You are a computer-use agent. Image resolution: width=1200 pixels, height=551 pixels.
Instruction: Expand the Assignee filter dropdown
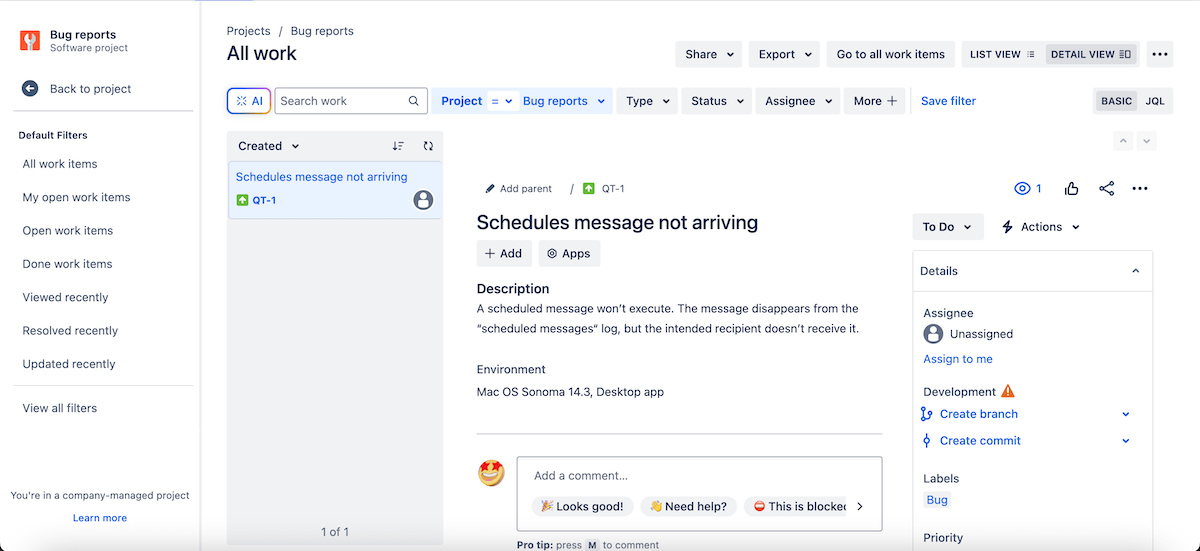[798, 101]
